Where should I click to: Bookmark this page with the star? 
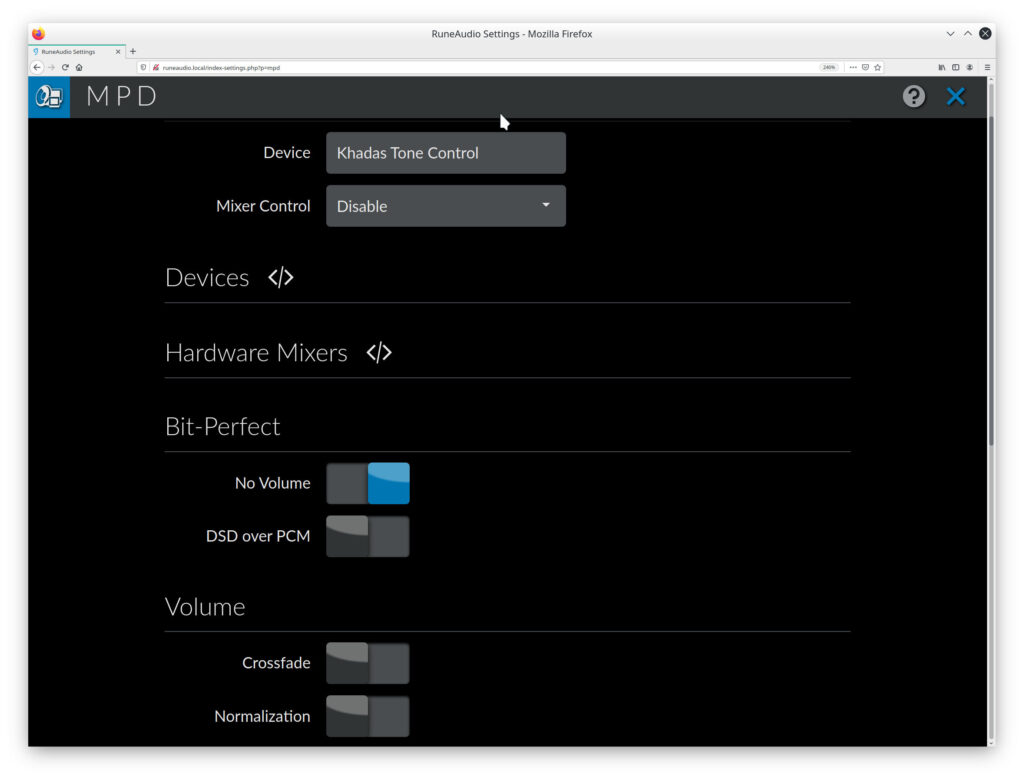[878, 67]
